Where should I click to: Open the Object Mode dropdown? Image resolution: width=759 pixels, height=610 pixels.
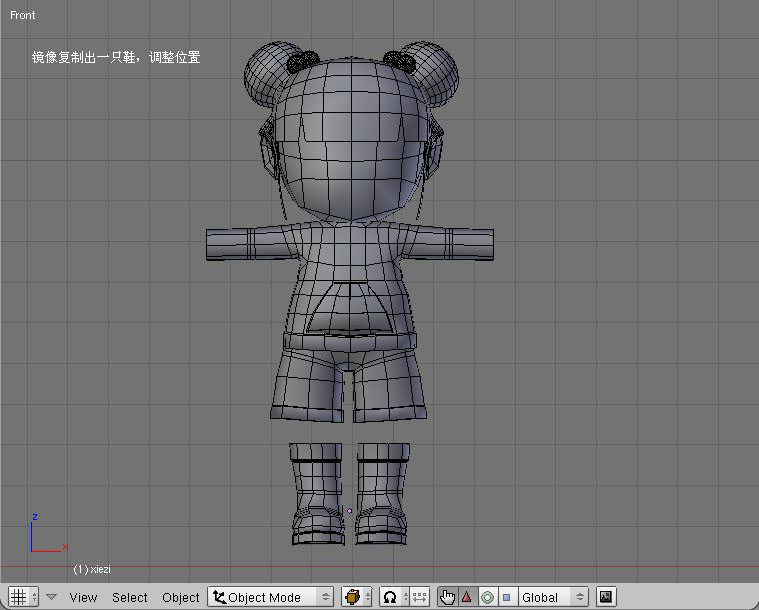point(271,597)
